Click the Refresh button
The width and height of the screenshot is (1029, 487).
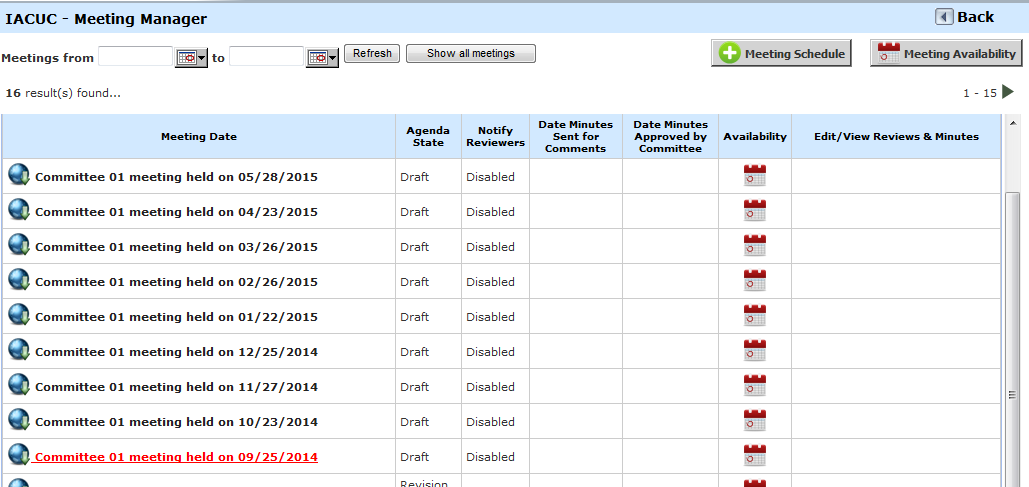pyautogui.click(x=372, y=53)
